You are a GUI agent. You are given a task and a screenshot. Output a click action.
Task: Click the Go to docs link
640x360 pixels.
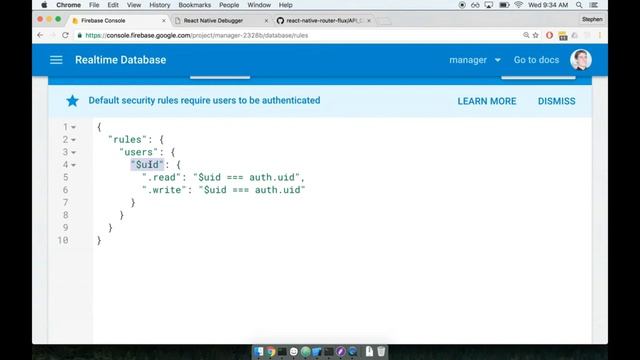point(536,60)
